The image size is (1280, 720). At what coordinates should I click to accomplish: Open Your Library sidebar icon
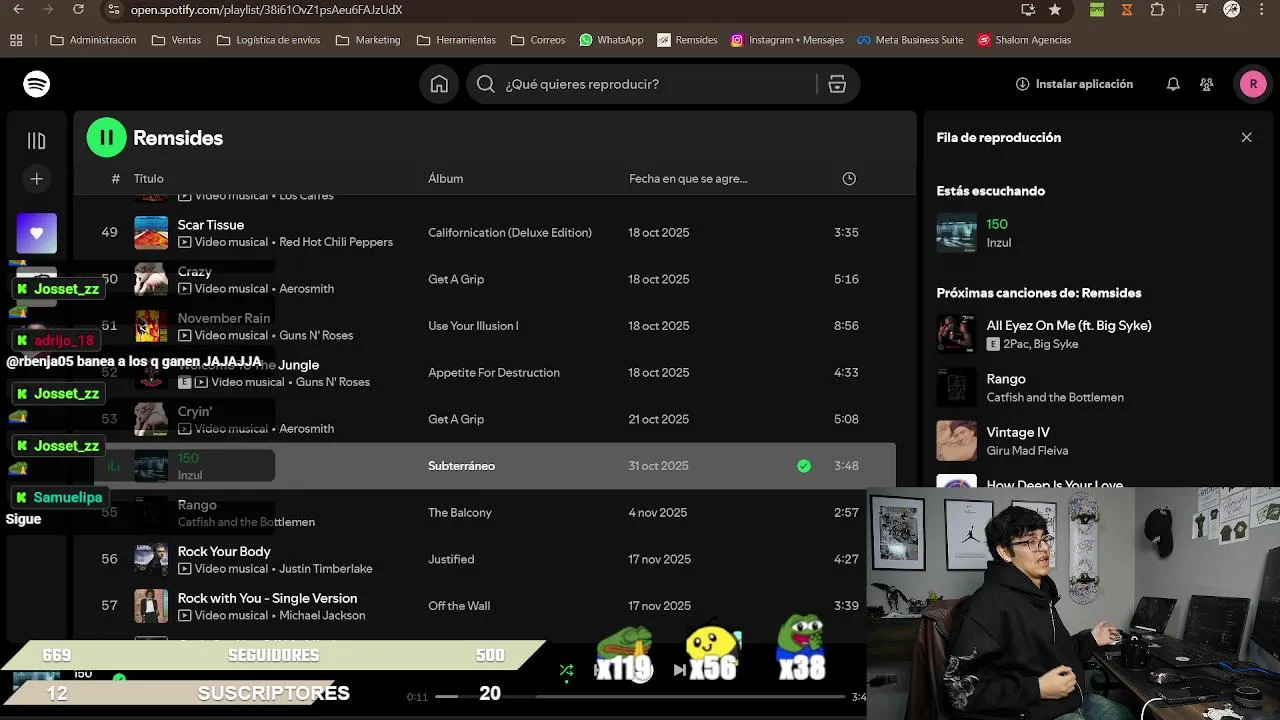[37, 141]
